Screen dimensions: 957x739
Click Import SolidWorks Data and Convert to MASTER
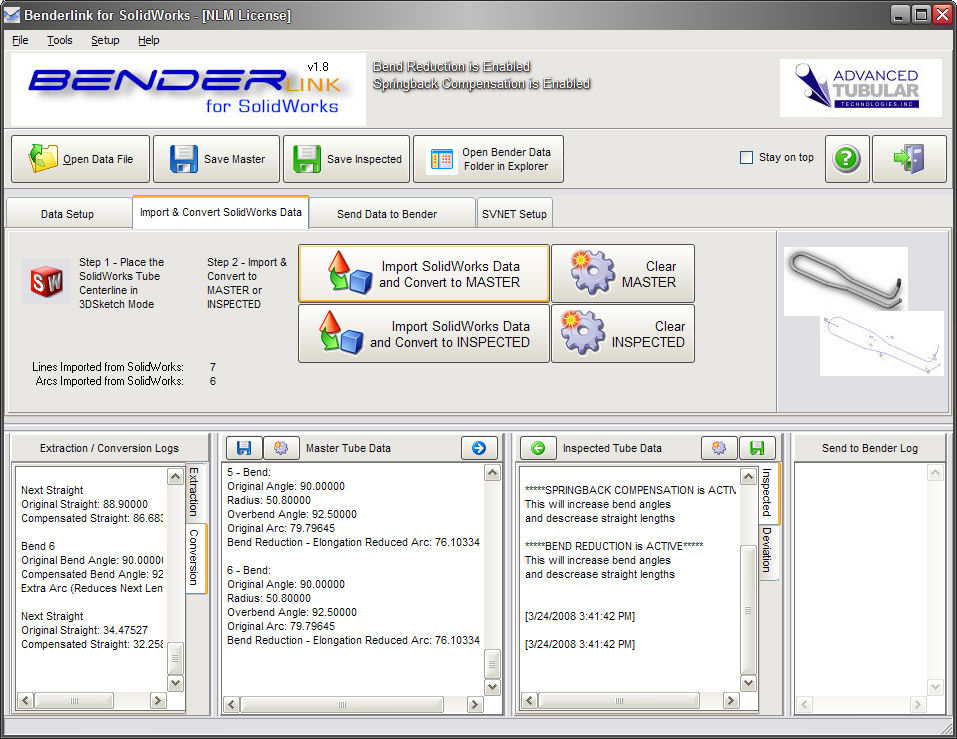[x=424, y=274]
